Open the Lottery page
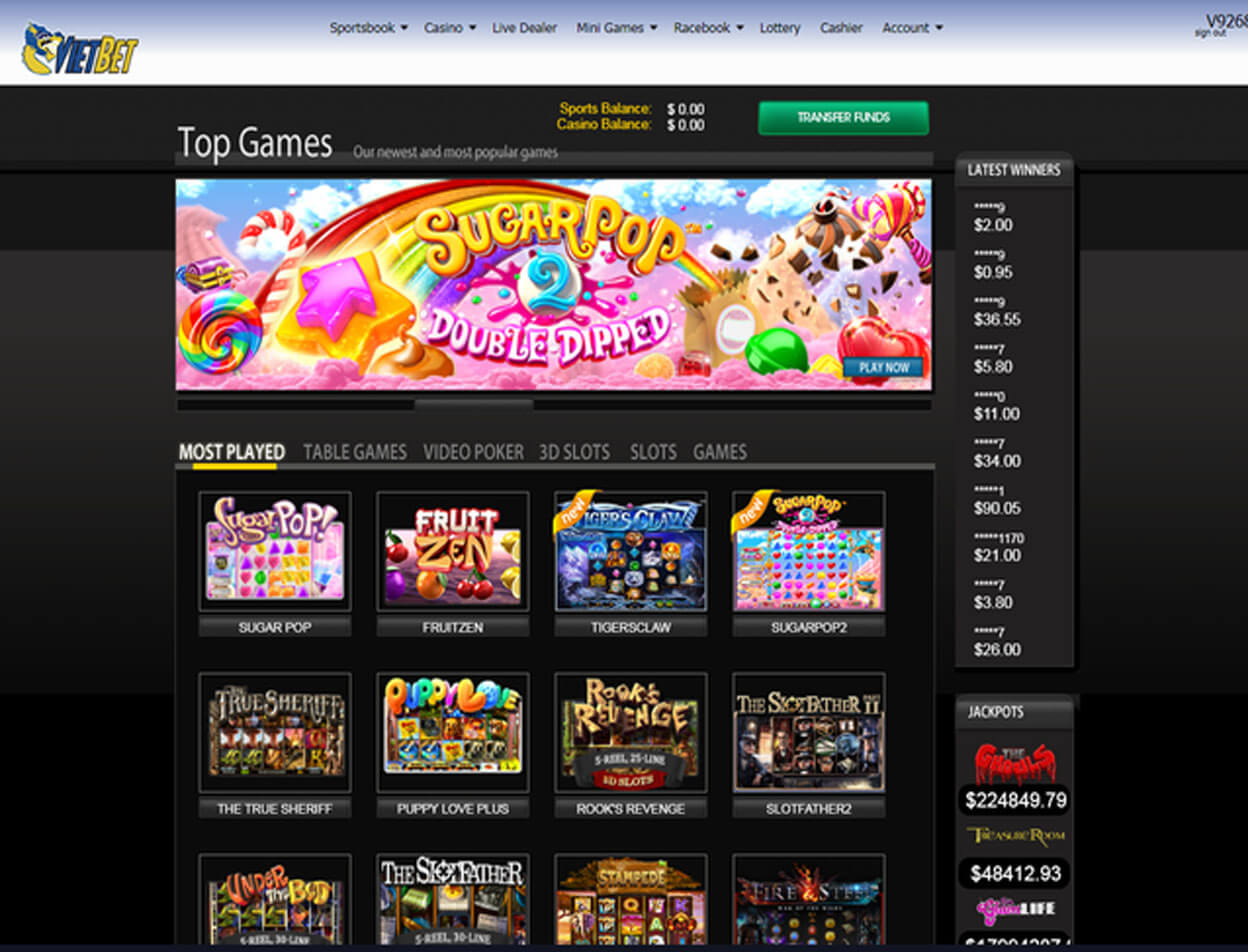 coord(780,28)
